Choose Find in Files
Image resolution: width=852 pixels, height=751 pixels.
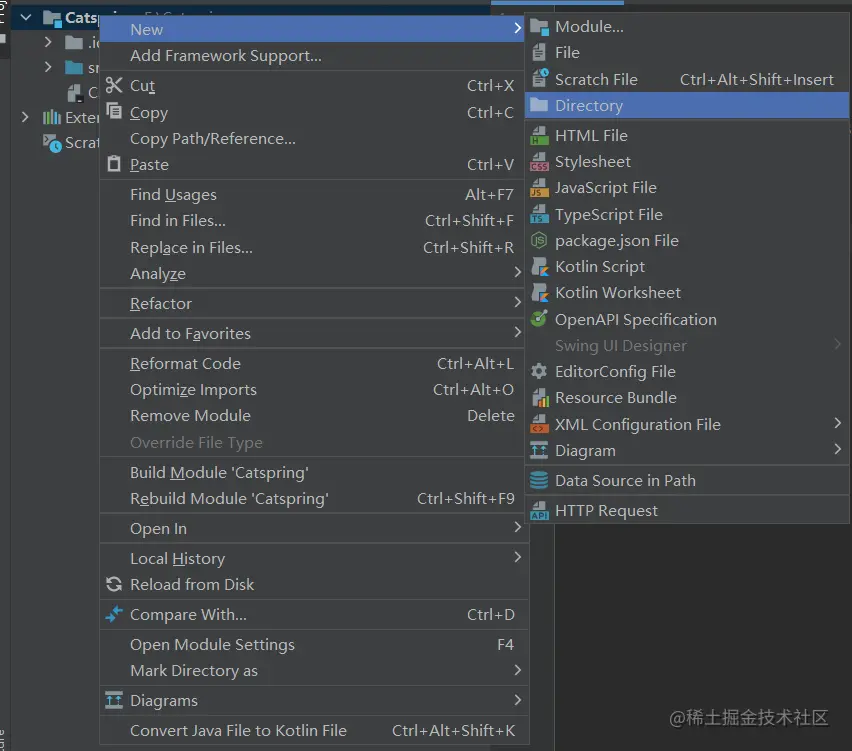(x=314, y=221)
